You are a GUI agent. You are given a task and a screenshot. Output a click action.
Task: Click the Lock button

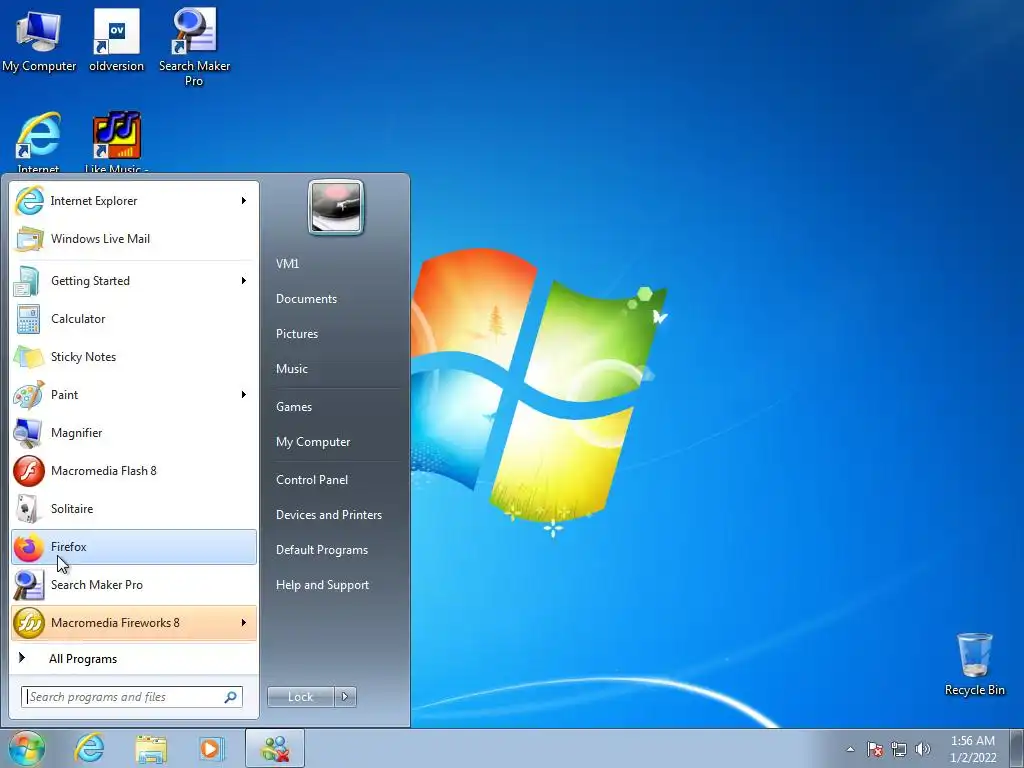click(300, 697)
